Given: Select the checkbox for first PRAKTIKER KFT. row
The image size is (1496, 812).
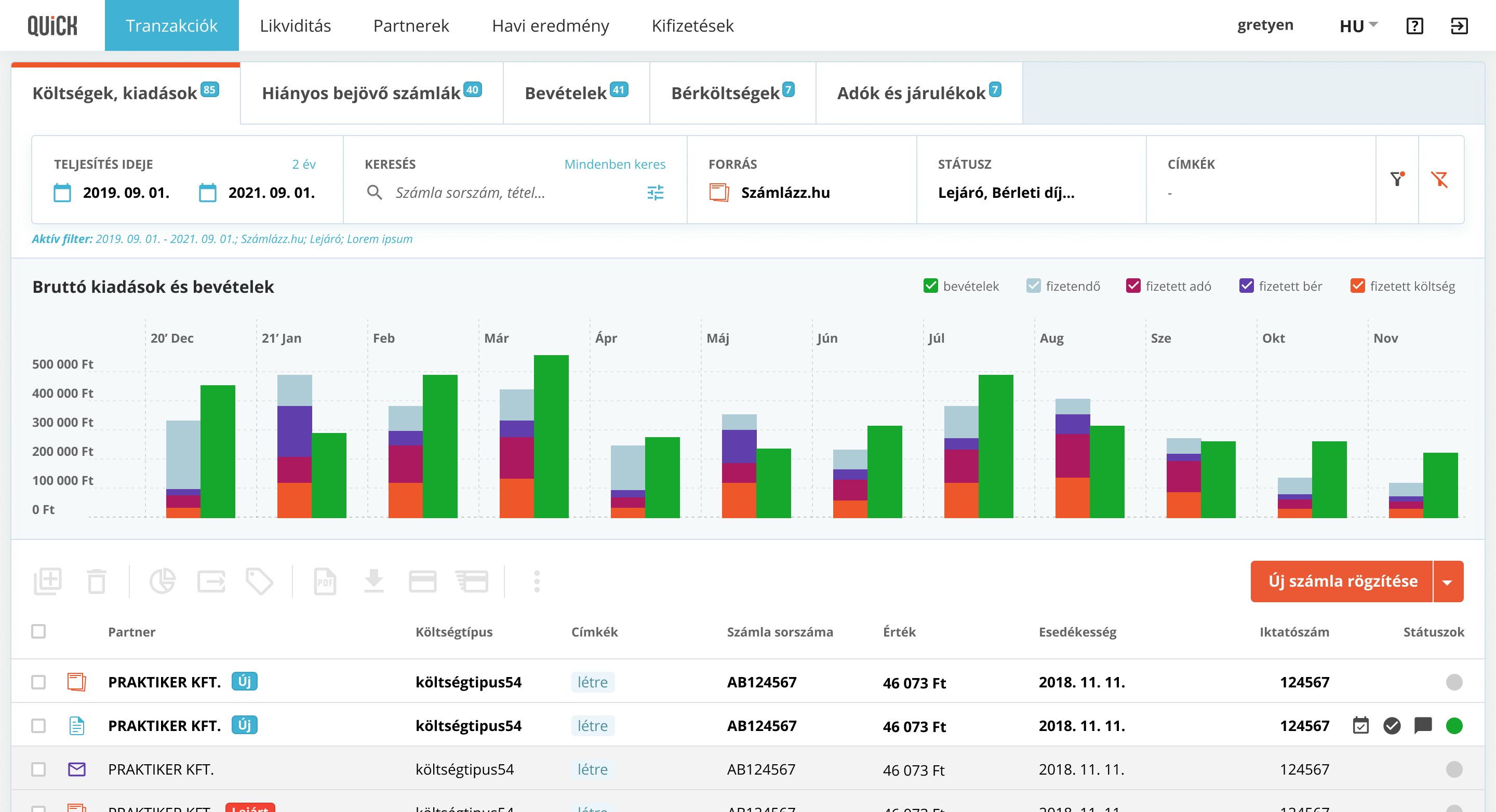Looking at the screenshot, I should tap(39, 682).
